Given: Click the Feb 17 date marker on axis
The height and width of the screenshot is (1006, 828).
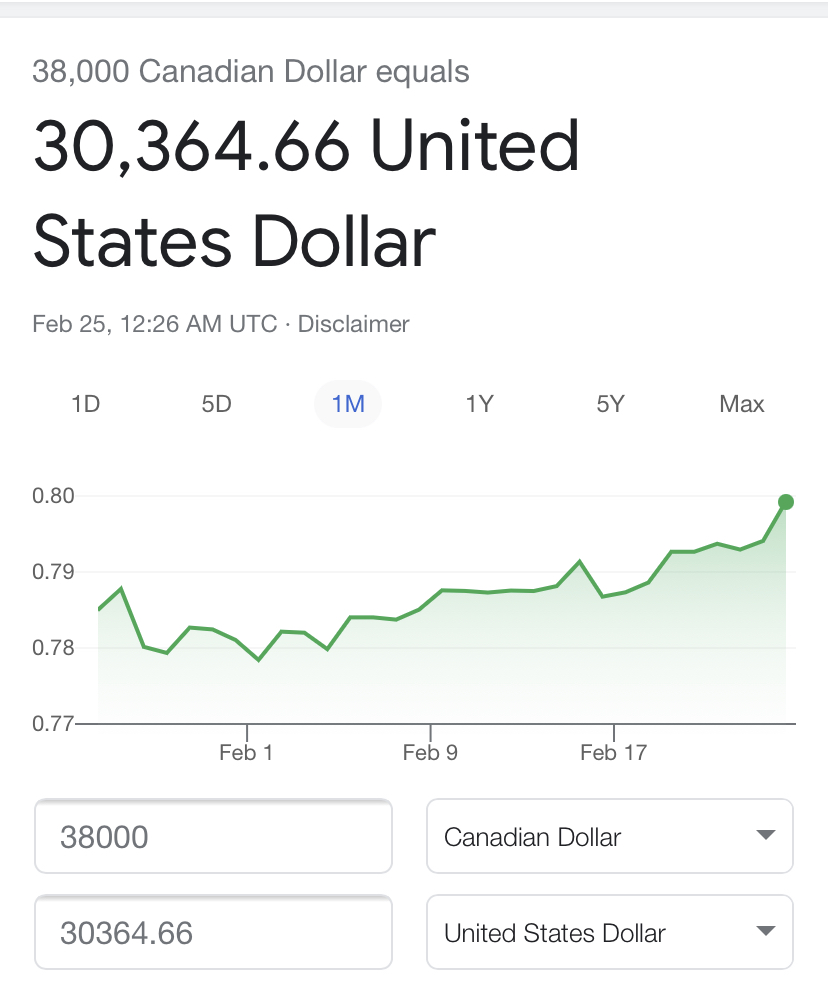Looking at the screenshot, I should click(x=613, y=752).
